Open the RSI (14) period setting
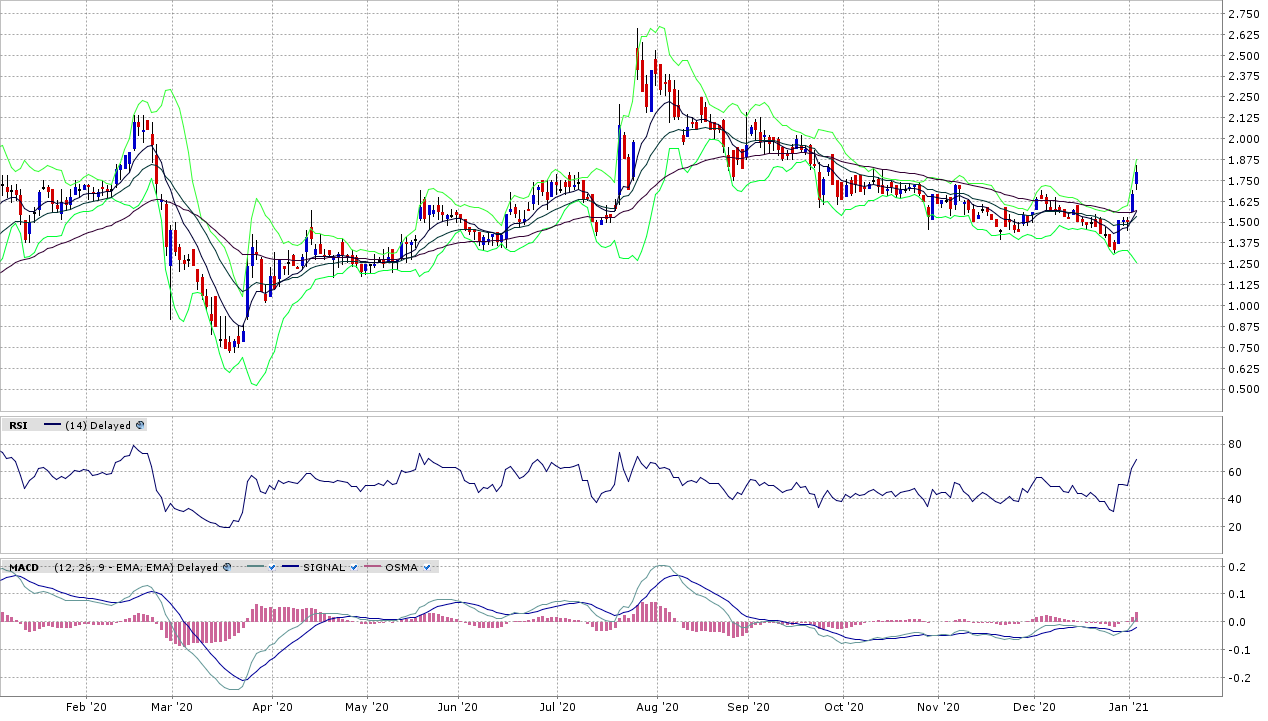The image size is (1268, 721). pos(74,425)
